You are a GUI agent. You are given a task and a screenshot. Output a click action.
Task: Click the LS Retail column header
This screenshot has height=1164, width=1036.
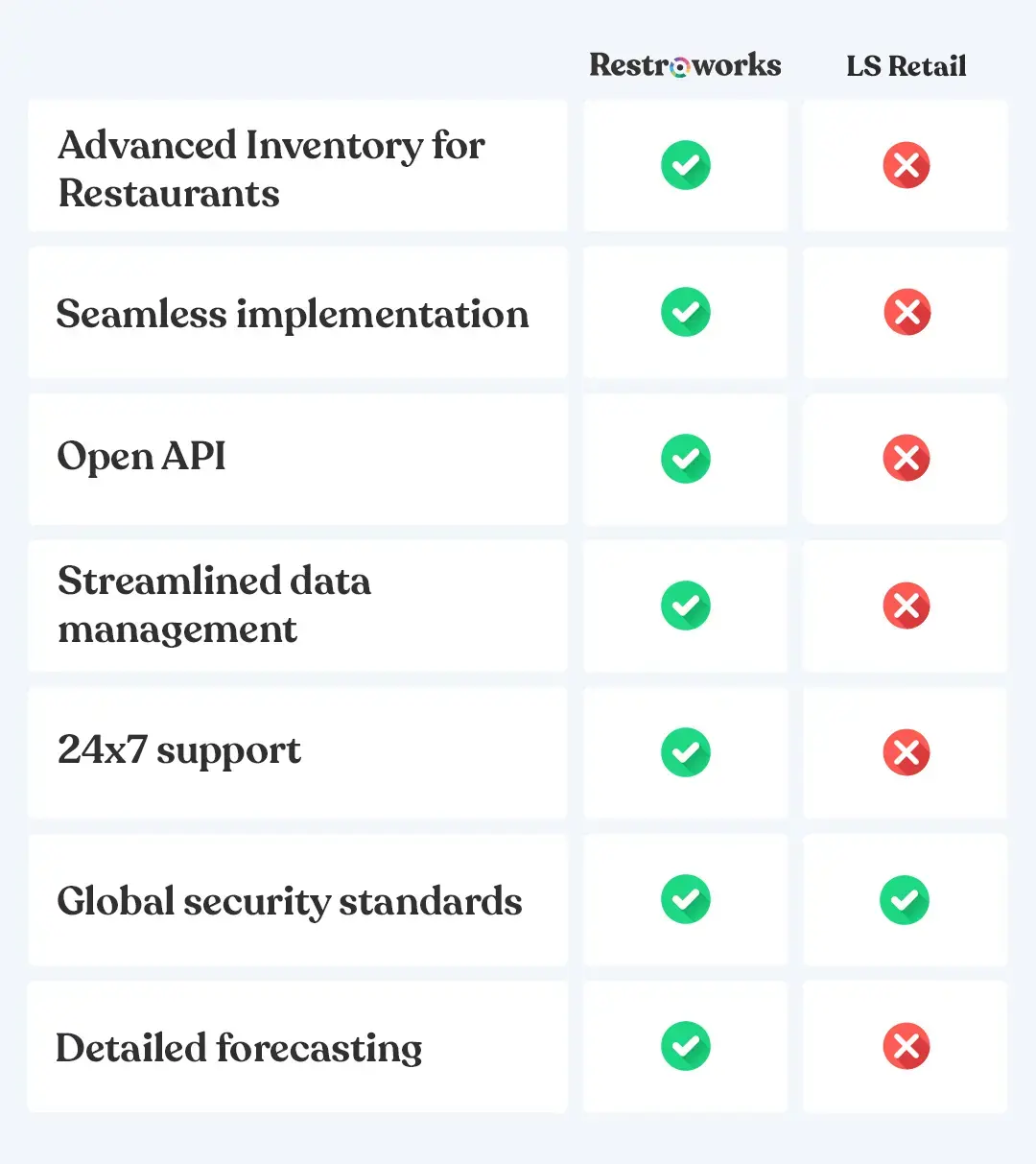point(906,66)
